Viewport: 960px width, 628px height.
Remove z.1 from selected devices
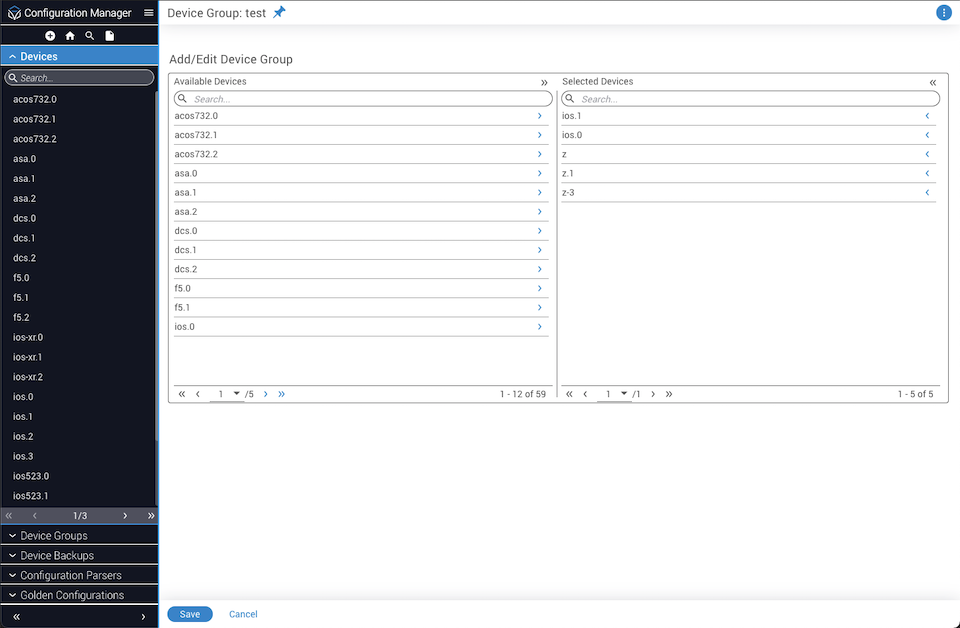pos(927,173)
